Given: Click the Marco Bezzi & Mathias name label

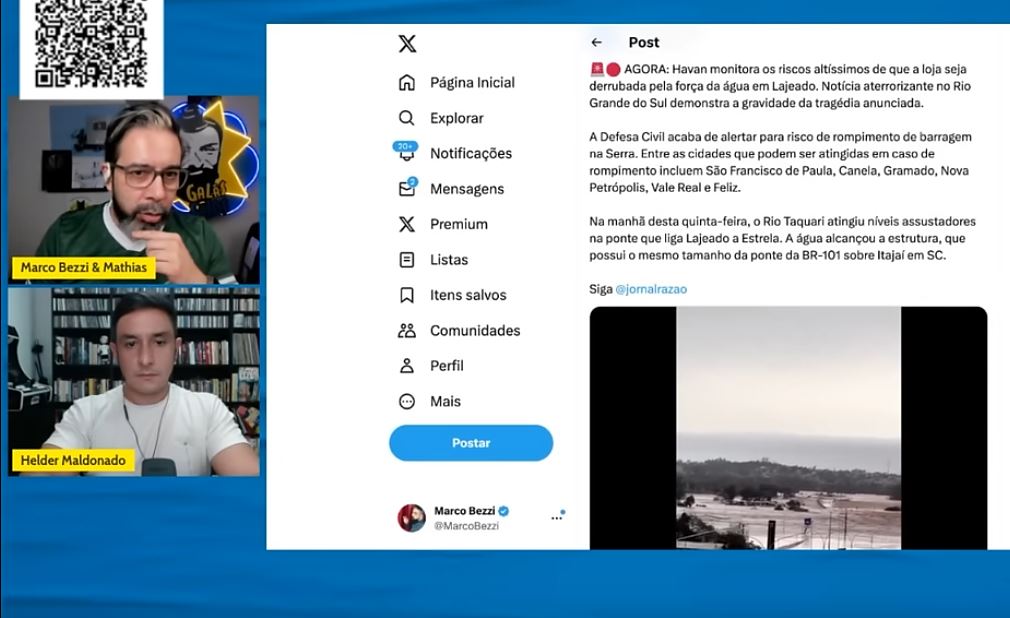Looking at the screenshot, I should pyautogui.click(x=84, y=267).
